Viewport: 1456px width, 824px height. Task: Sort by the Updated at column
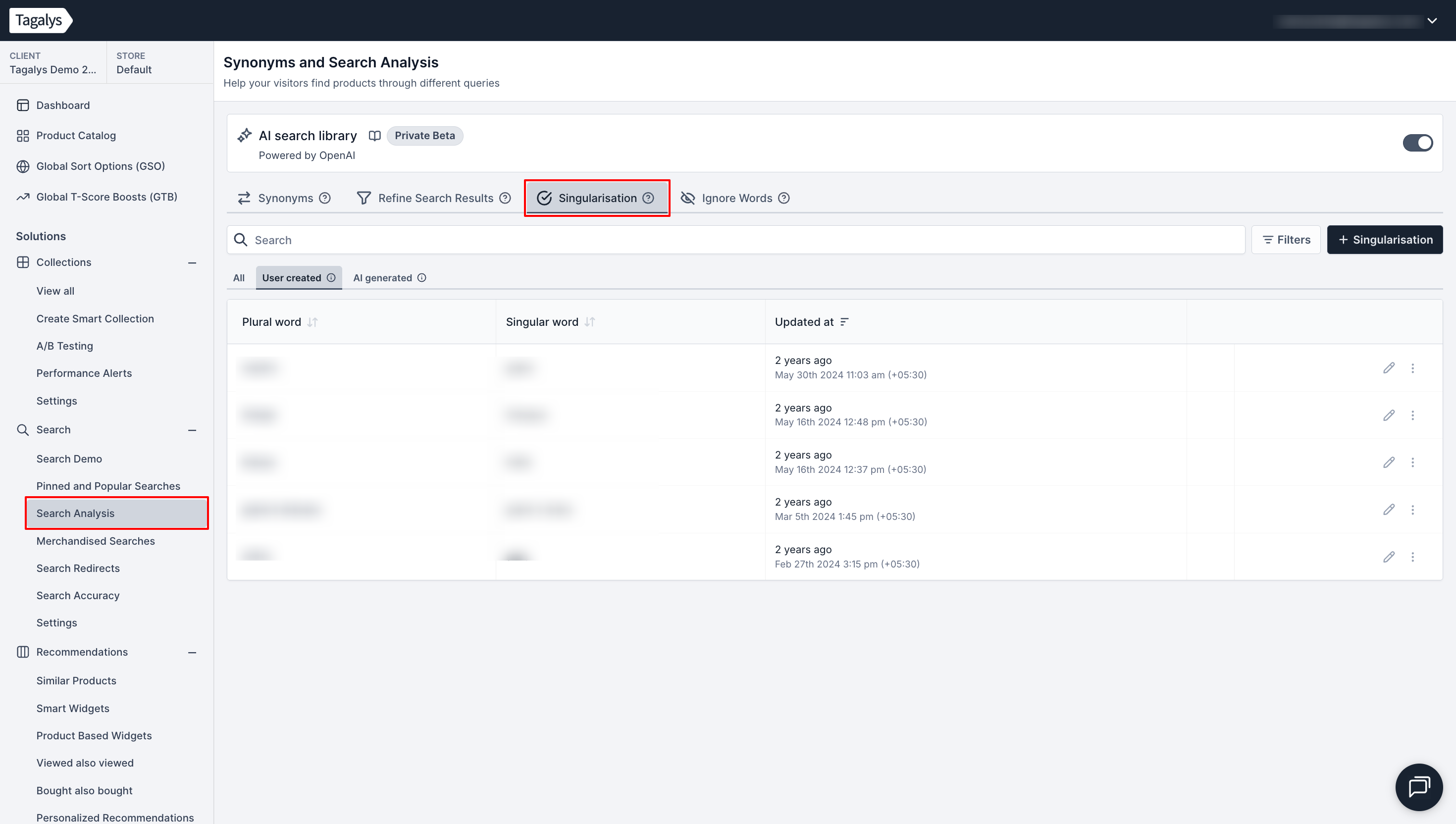coord(844,322)
